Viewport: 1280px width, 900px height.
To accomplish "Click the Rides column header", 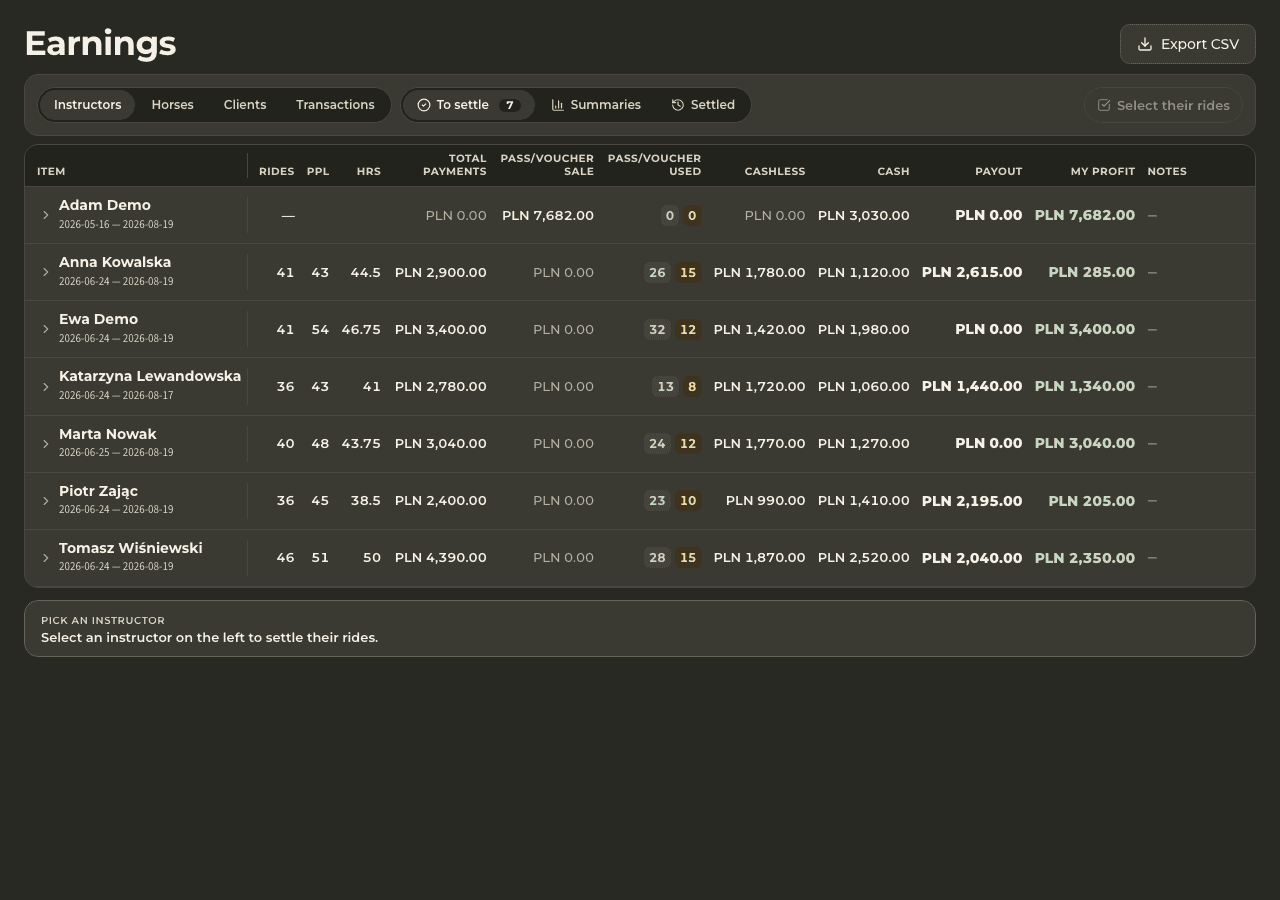I will click(277, 171).
